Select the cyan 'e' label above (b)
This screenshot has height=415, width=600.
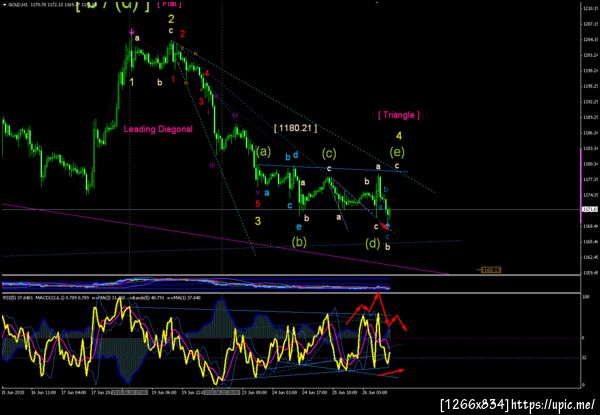298,226
